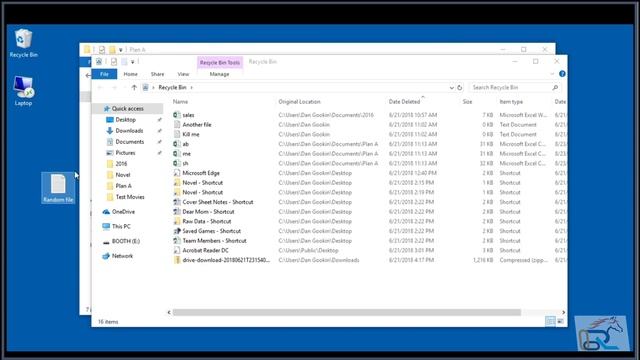This screenshot has width=640, height=360.
Task: Switch to the View ribbon tab
Action: pyautogui.click(x=183, y=74)
